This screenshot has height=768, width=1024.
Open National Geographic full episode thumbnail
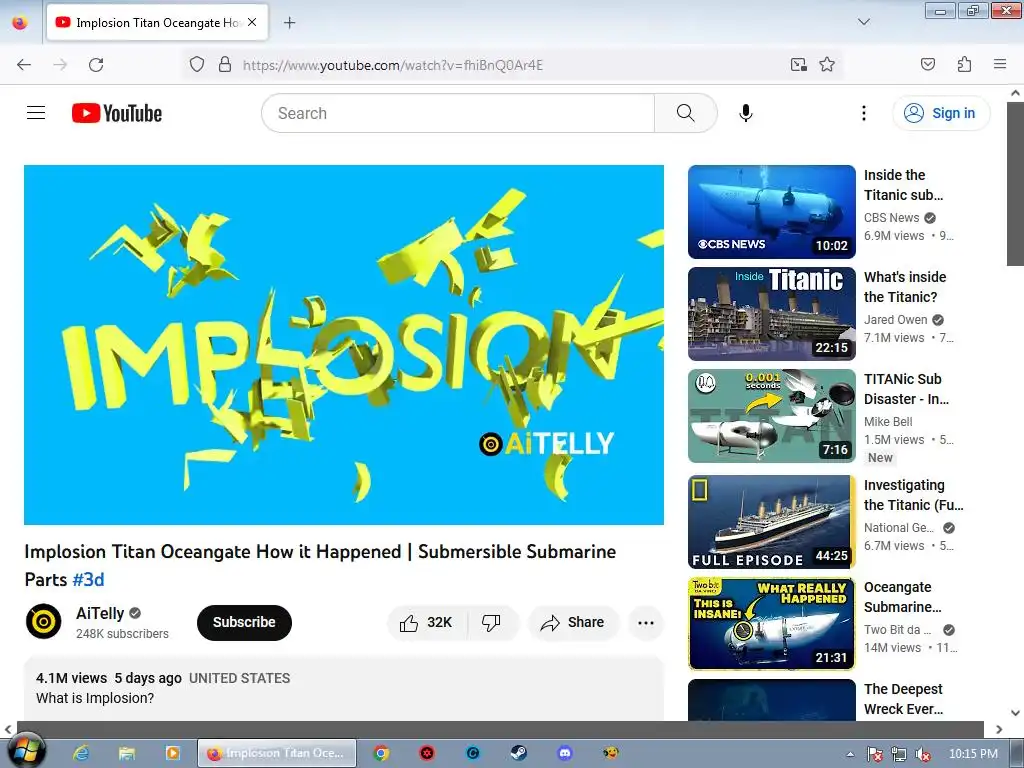772,521
